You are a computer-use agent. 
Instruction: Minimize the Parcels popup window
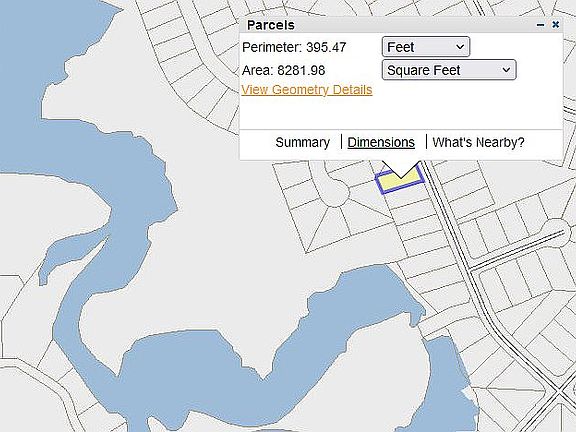pos(540,25)
